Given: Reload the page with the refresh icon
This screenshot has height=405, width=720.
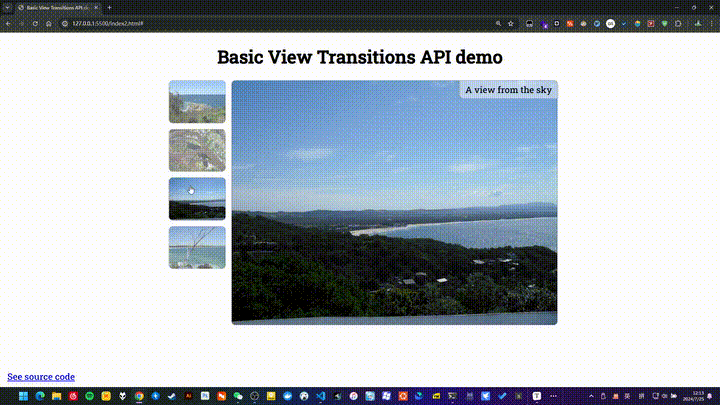Looking at the screenshot, I should [35, 23].
